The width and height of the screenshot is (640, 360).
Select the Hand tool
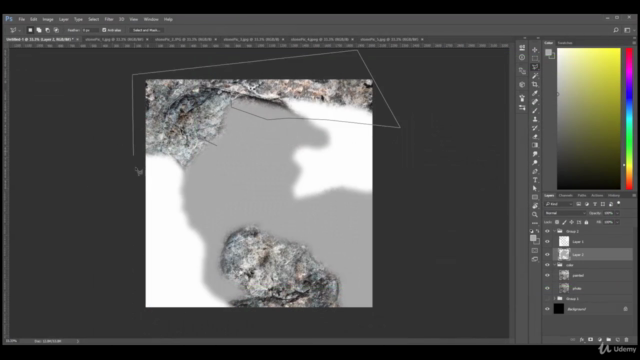535,206
